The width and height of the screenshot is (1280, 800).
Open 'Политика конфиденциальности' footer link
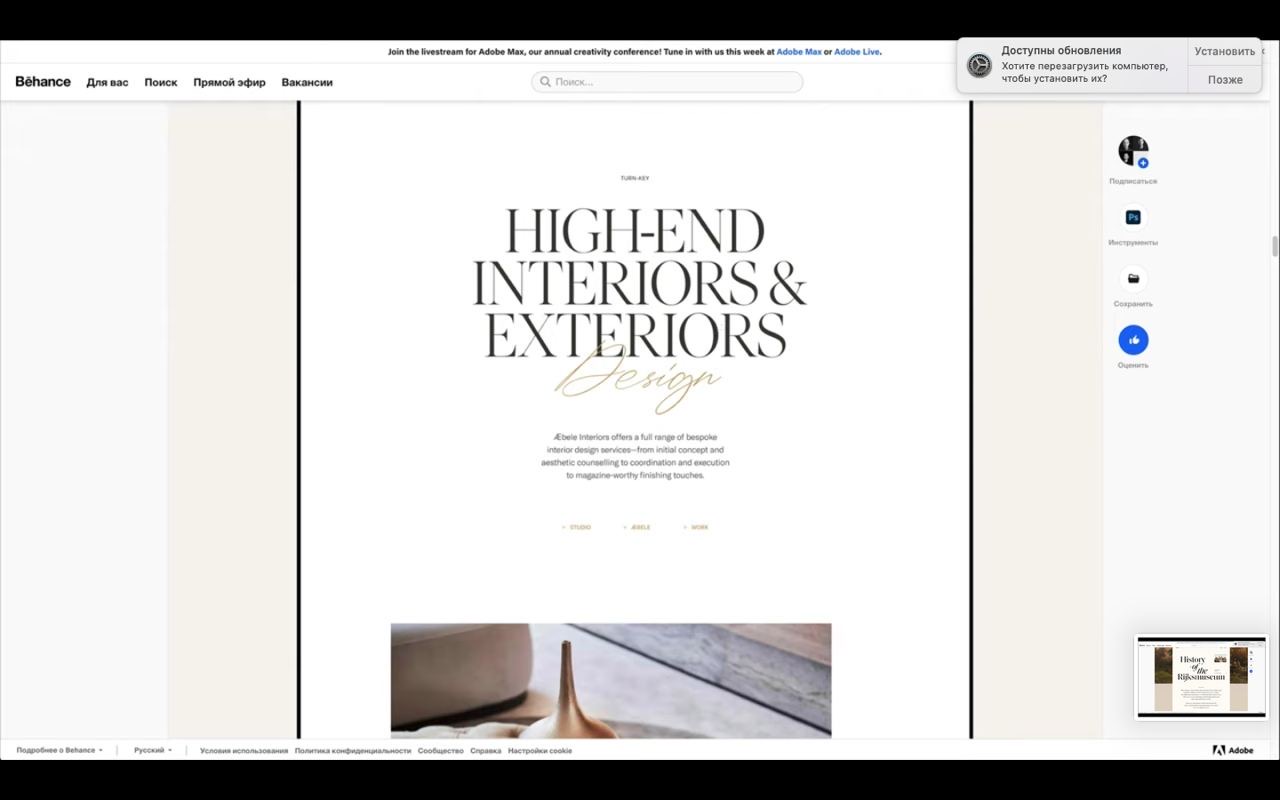353,750
